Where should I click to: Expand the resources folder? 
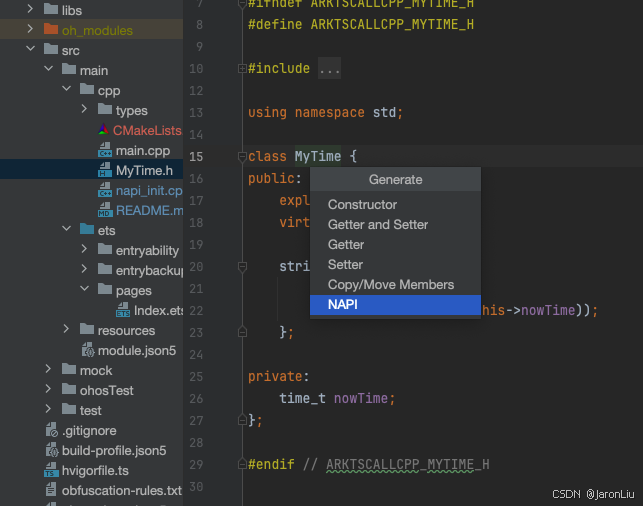click(x=66, y=329)
